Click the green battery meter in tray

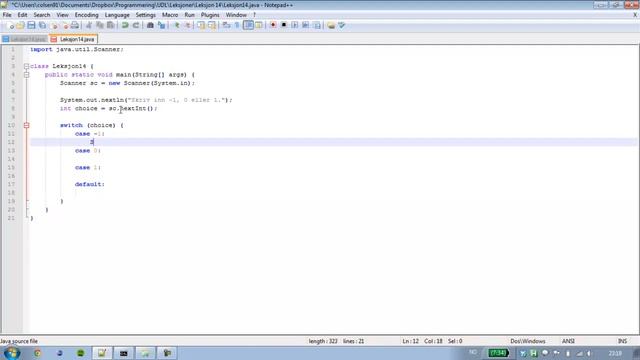pyautogui.click(x=498, y=353)
